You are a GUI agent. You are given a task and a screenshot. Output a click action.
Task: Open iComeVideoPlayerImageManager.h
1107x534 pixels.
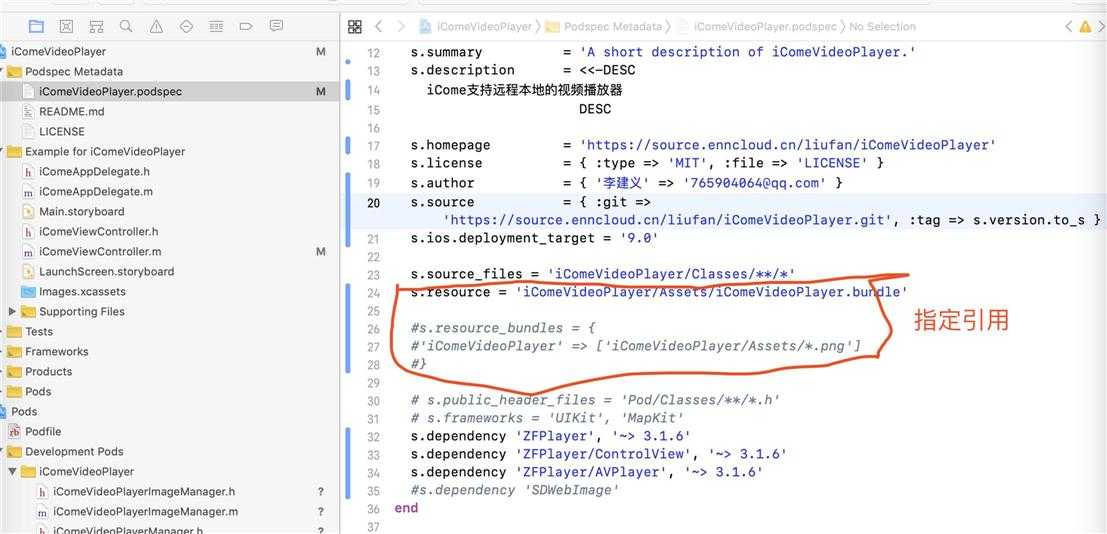[x=143, y=492]
